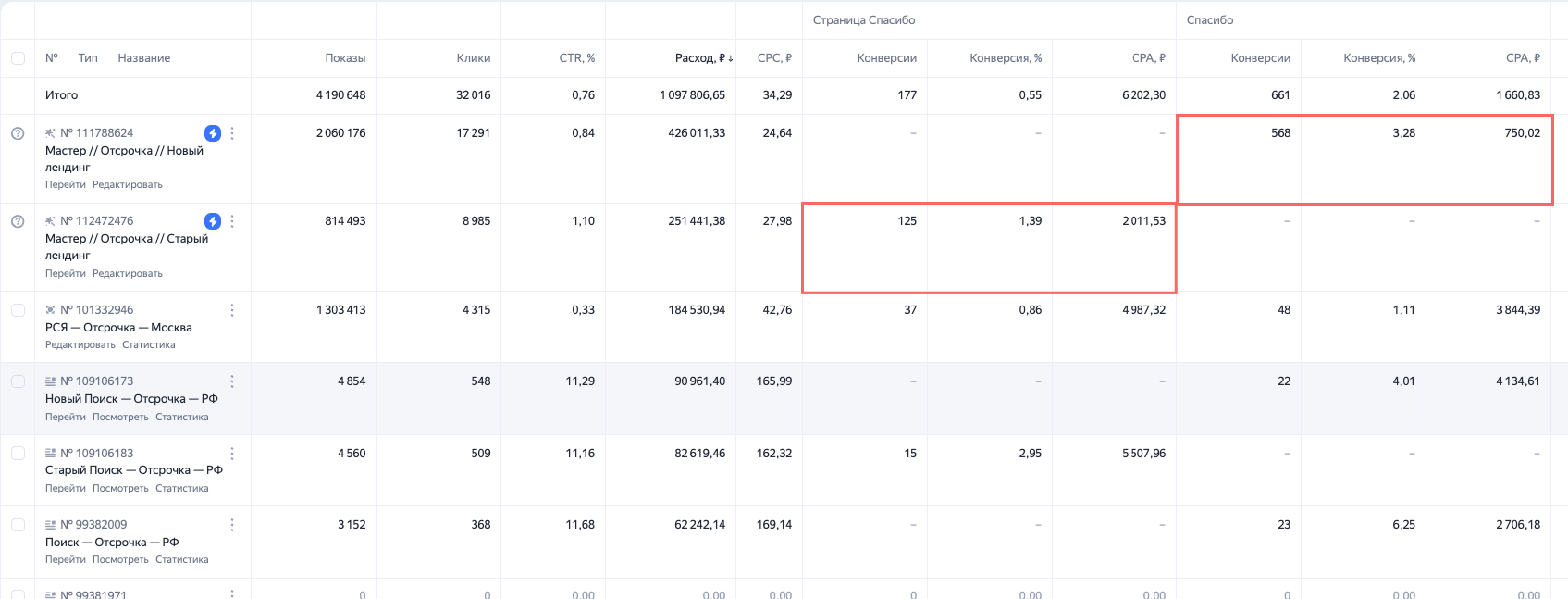Open the three-dot menu for РСЯ — Отсрочка — Москва
Viewport: 1568px width, 599px height.
pyautogui.click(x=232, y=310)
